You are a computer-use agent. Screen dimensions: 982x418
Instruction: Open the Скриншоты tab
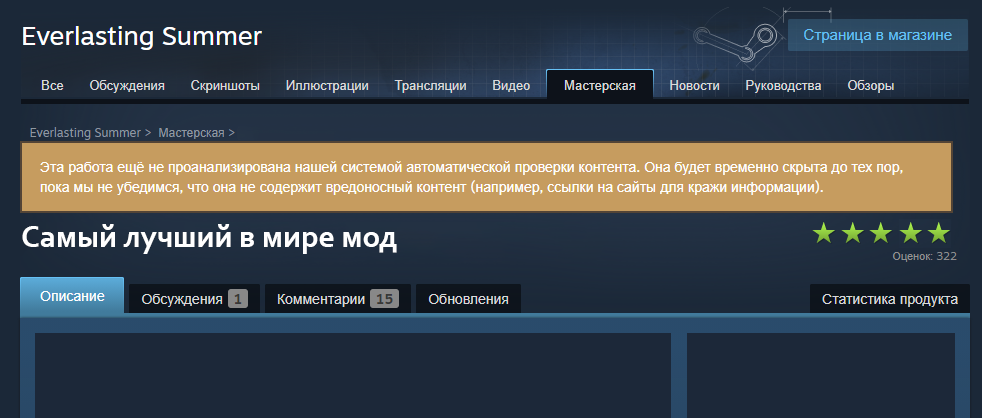tap(225, 86)
